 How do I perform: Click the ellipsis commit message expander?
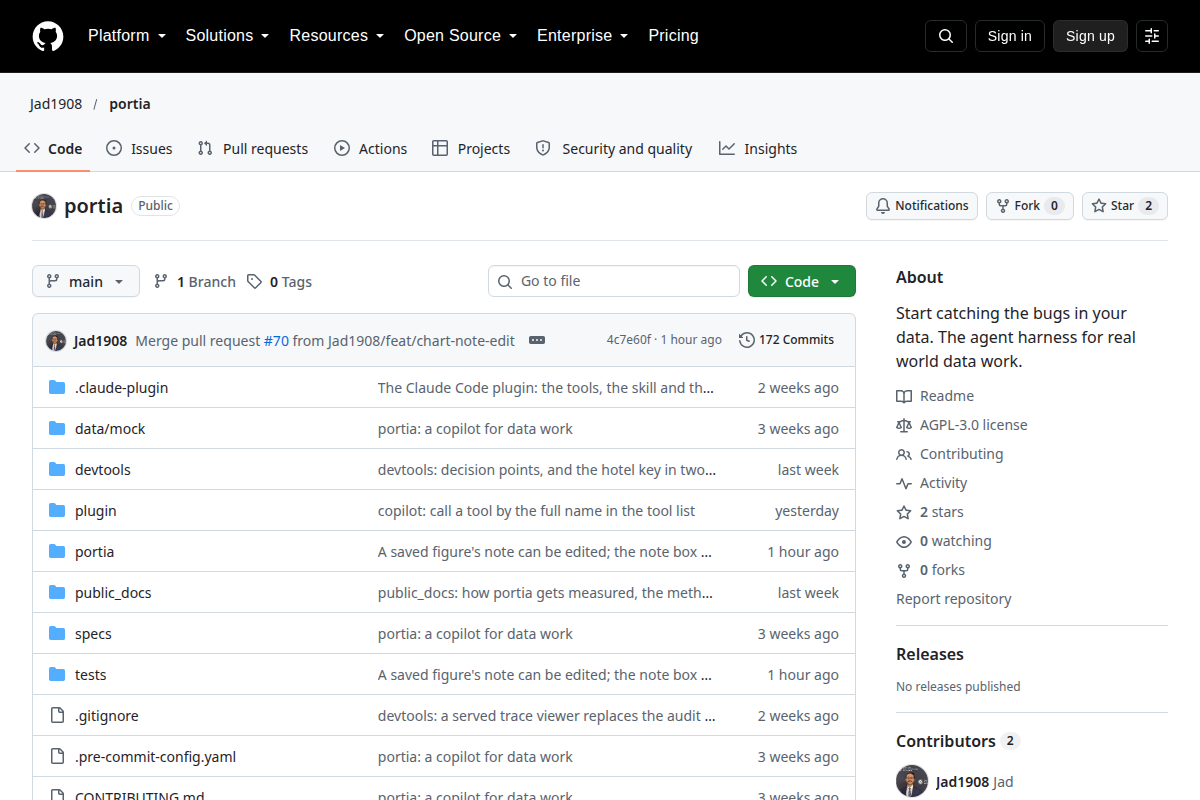(537, 340)
